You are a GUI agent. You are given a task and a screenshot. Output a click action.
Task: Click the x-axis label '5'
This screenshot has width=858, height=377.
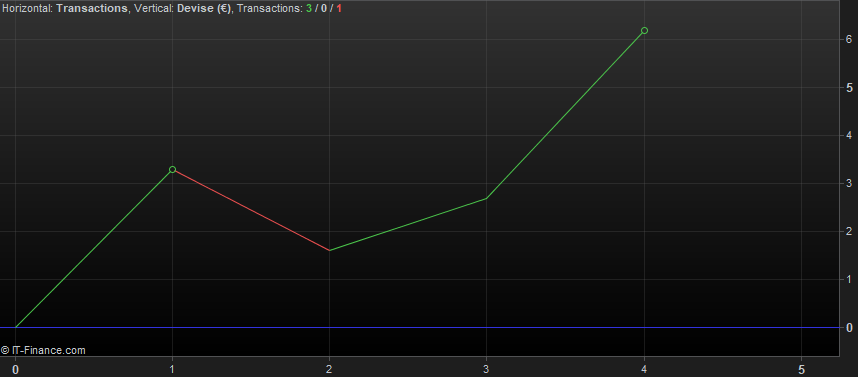click(801, 369)
